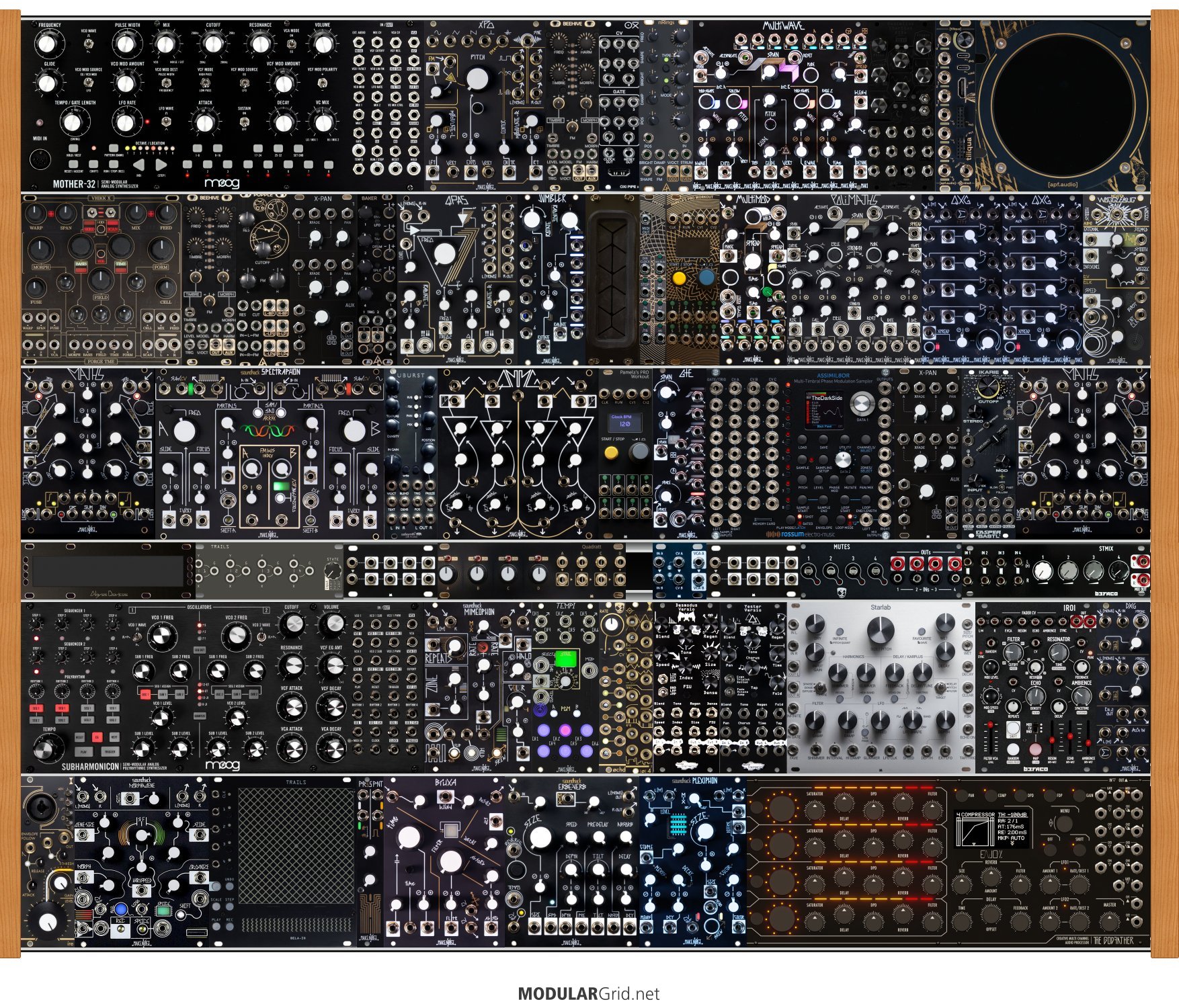This screenshot has width=1179, height=1008.
Task: Flip the LFO Wave switch on Mother-32
Action: [166, 122]
